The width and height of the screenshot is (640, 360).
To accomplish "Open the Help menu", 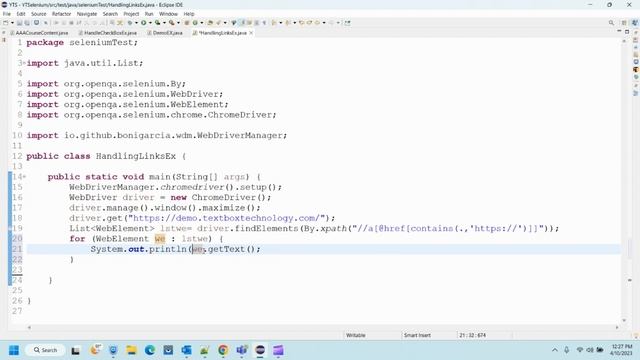I will pyautogui.click(x=189, y=14).
